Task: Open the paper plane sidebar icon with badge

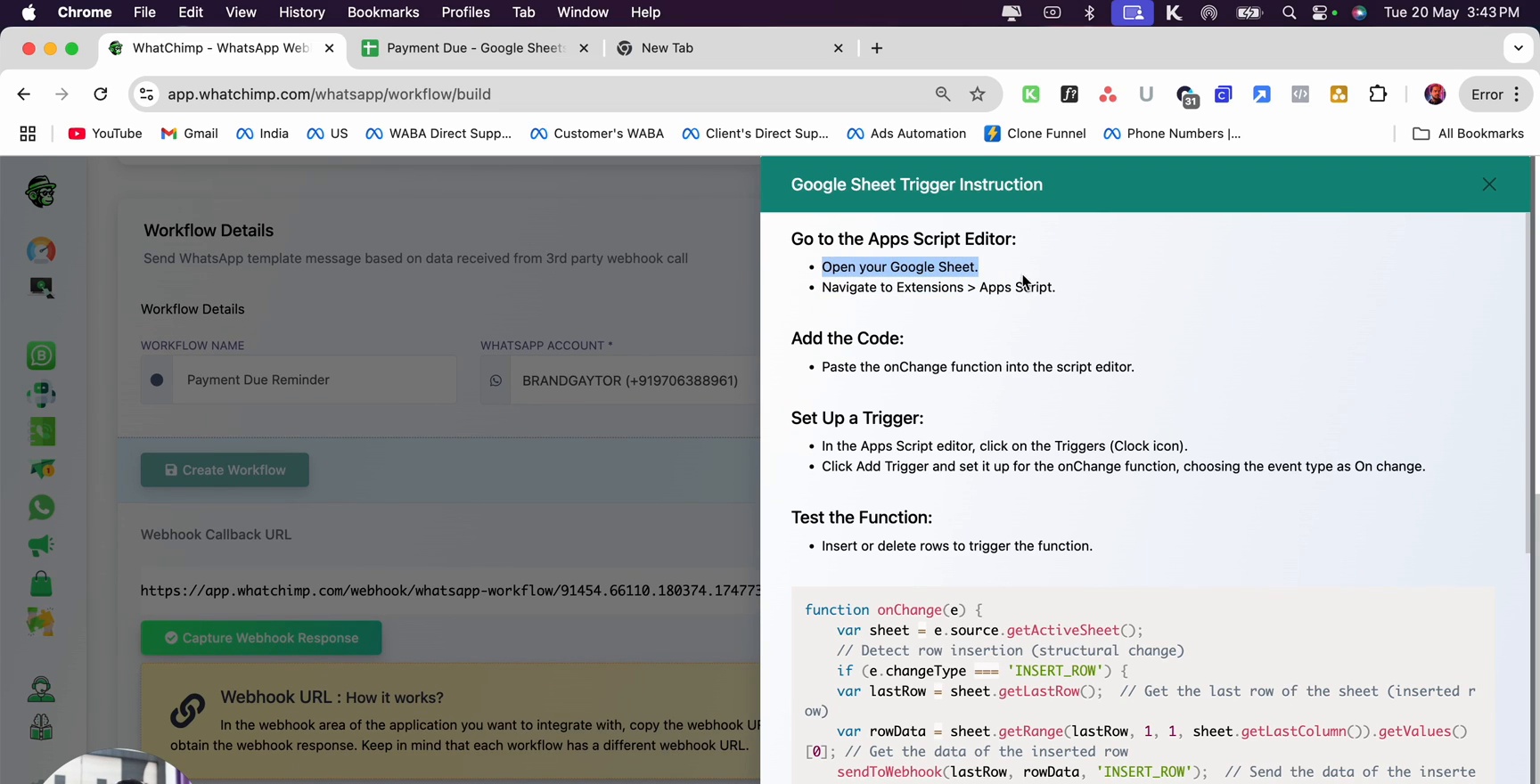Action: click(x=41, y=470)
